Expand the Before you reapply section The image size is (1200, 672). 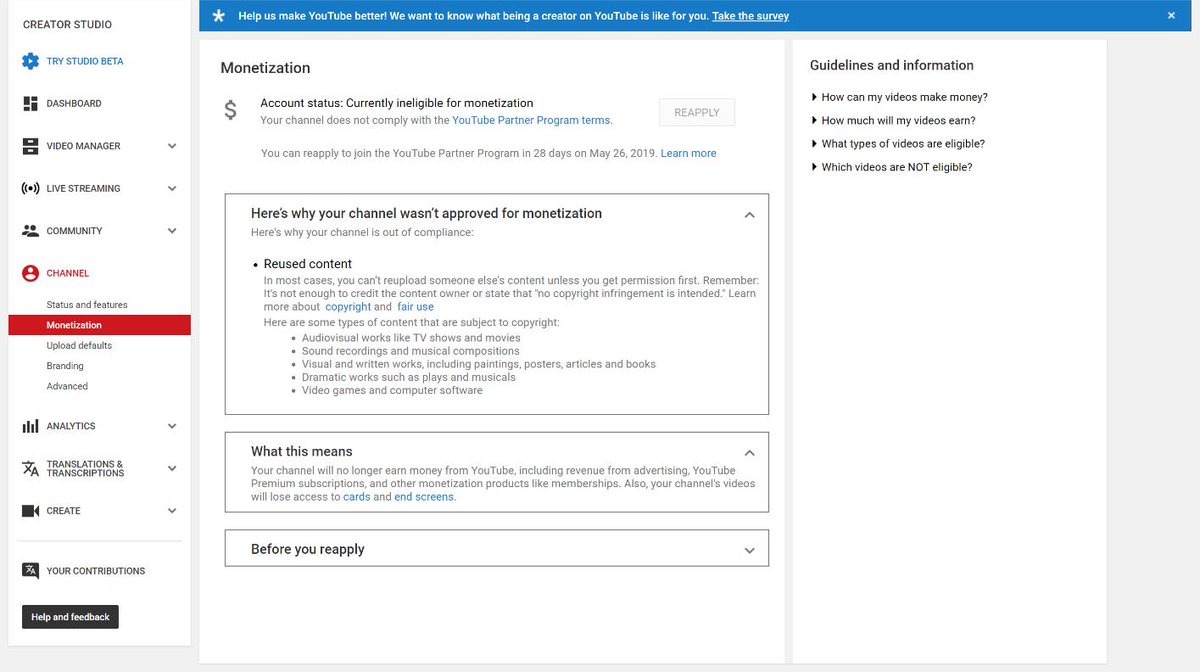coord(749,550)
